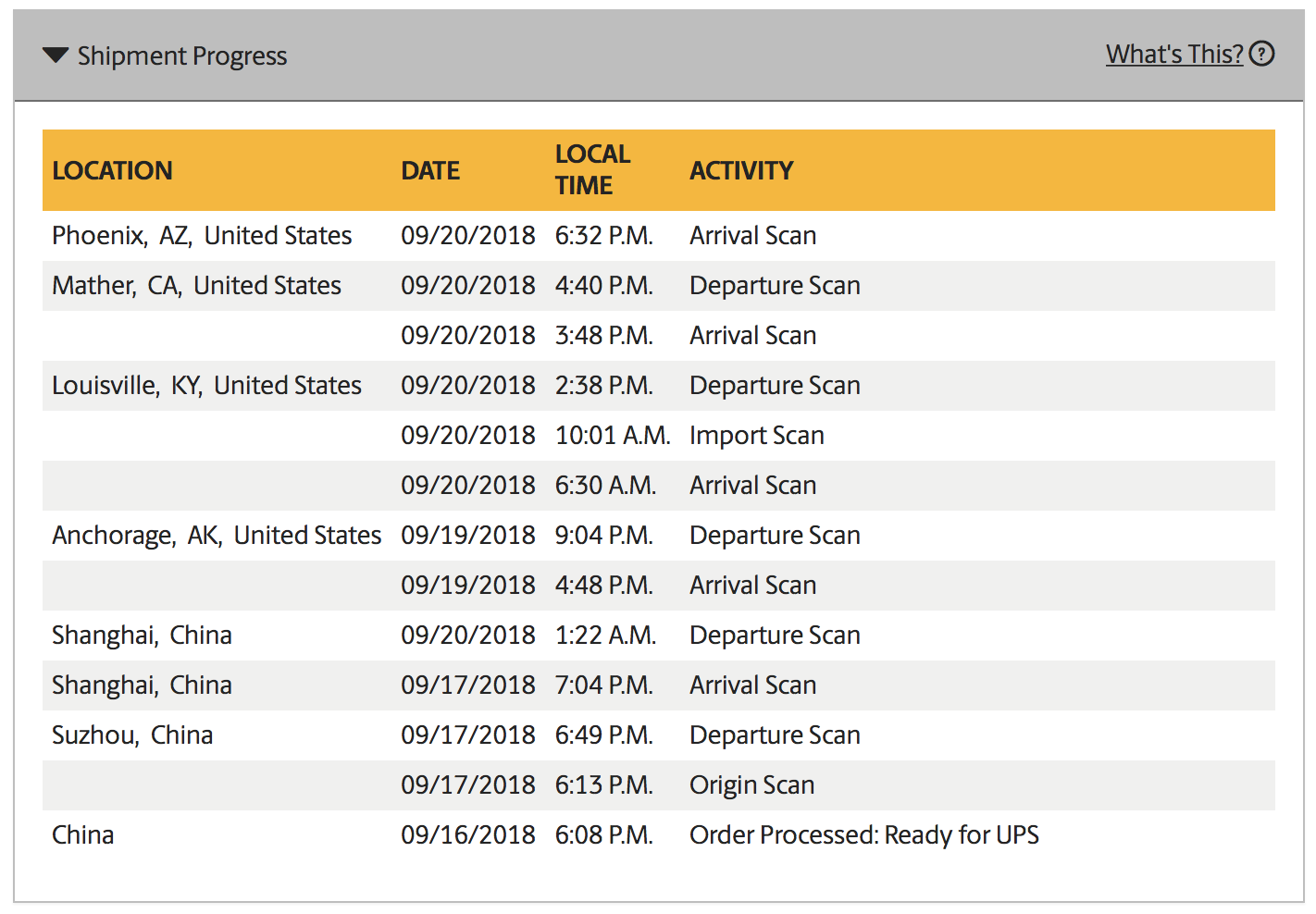Click the 10:01 A.M. local time

(x=612, y=436)
